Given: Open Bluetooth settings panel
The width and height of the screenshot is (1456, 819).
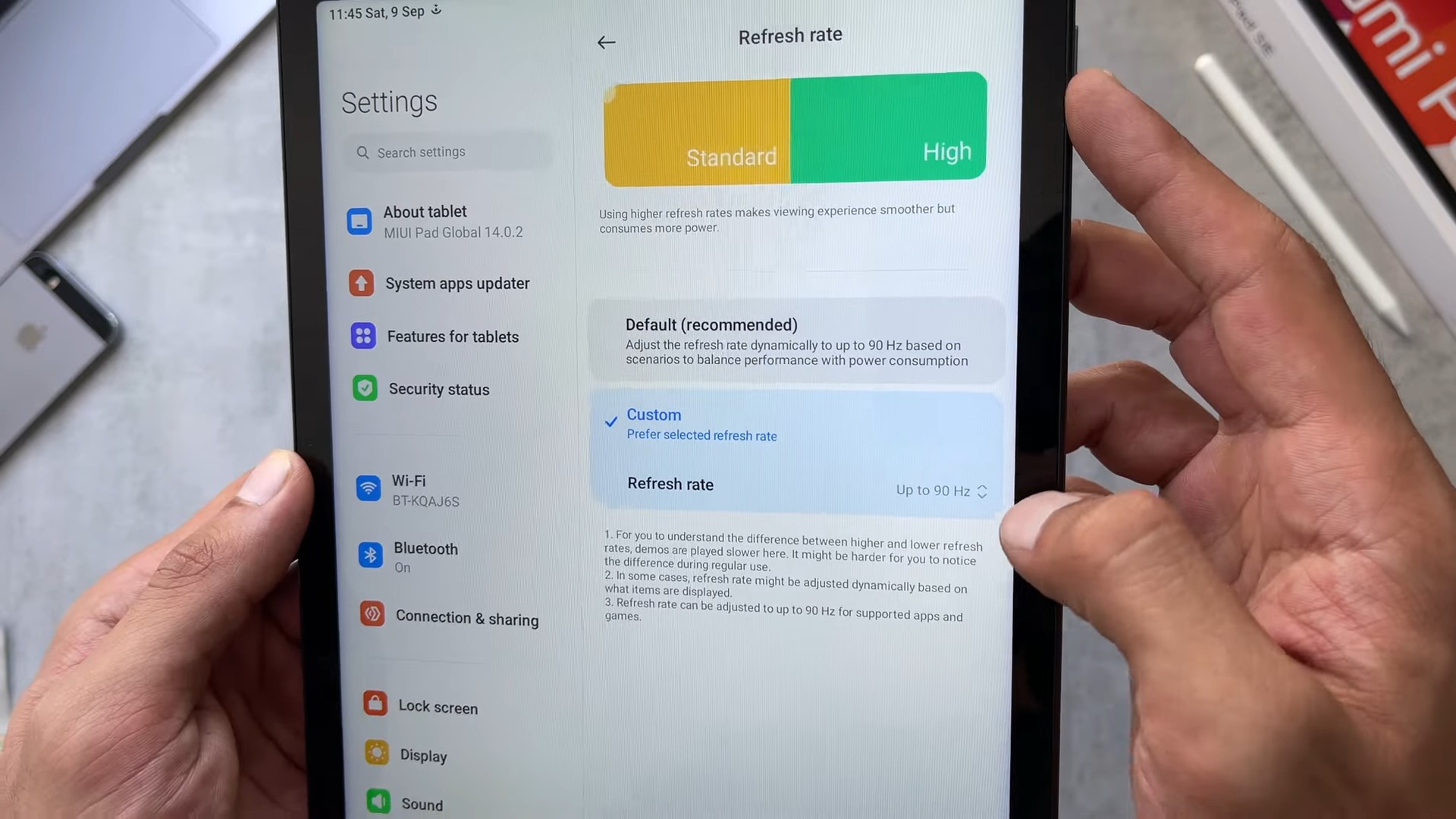Looking at the screenshot, I should pos(426,556).
